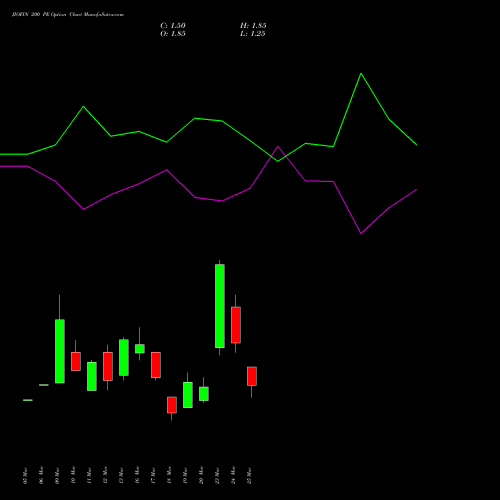
Task: Select the 25 Mar date label
Action: (x=250, y=475)
